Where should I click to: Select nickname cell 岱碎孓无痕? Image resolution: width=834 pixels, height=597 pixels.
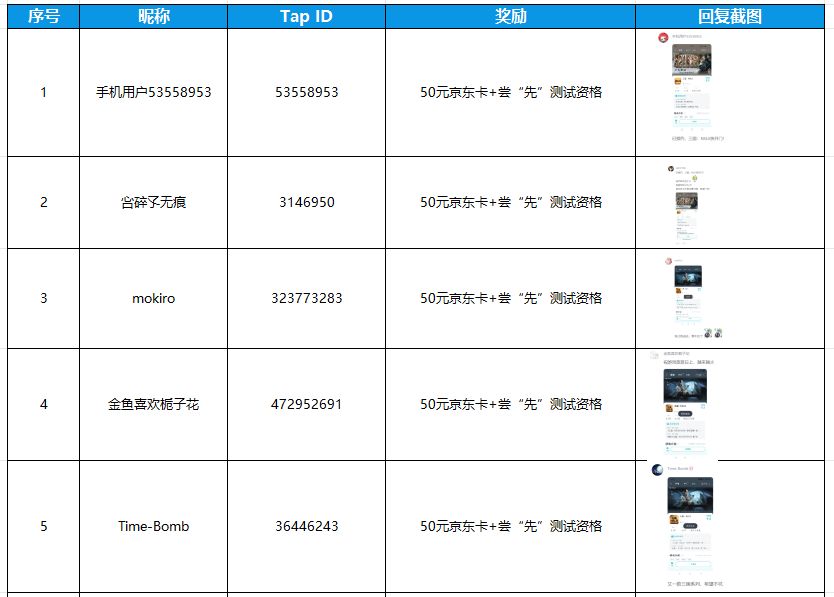pos(153,202)
